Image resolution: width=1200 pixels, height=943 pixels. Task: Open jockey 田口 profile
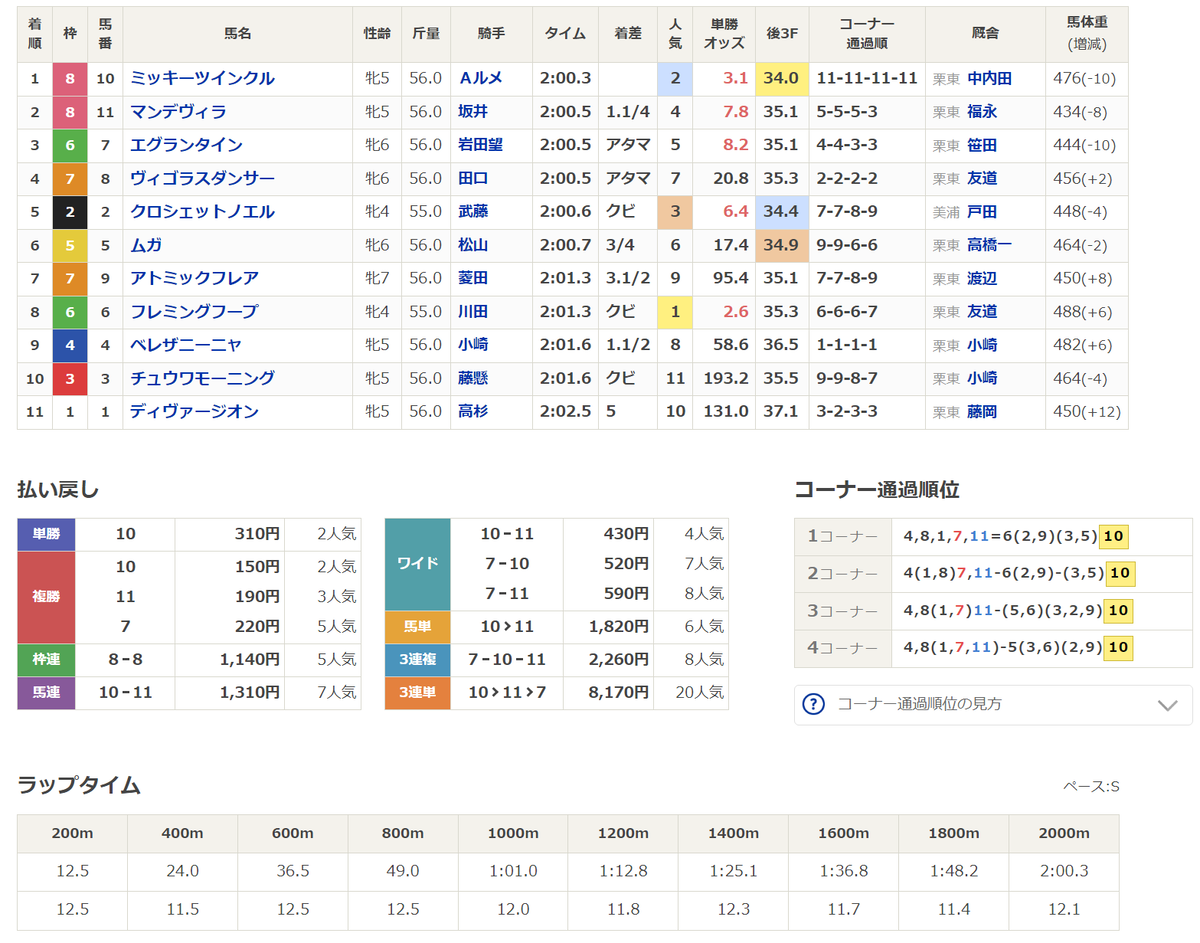[x=473, y=178]
